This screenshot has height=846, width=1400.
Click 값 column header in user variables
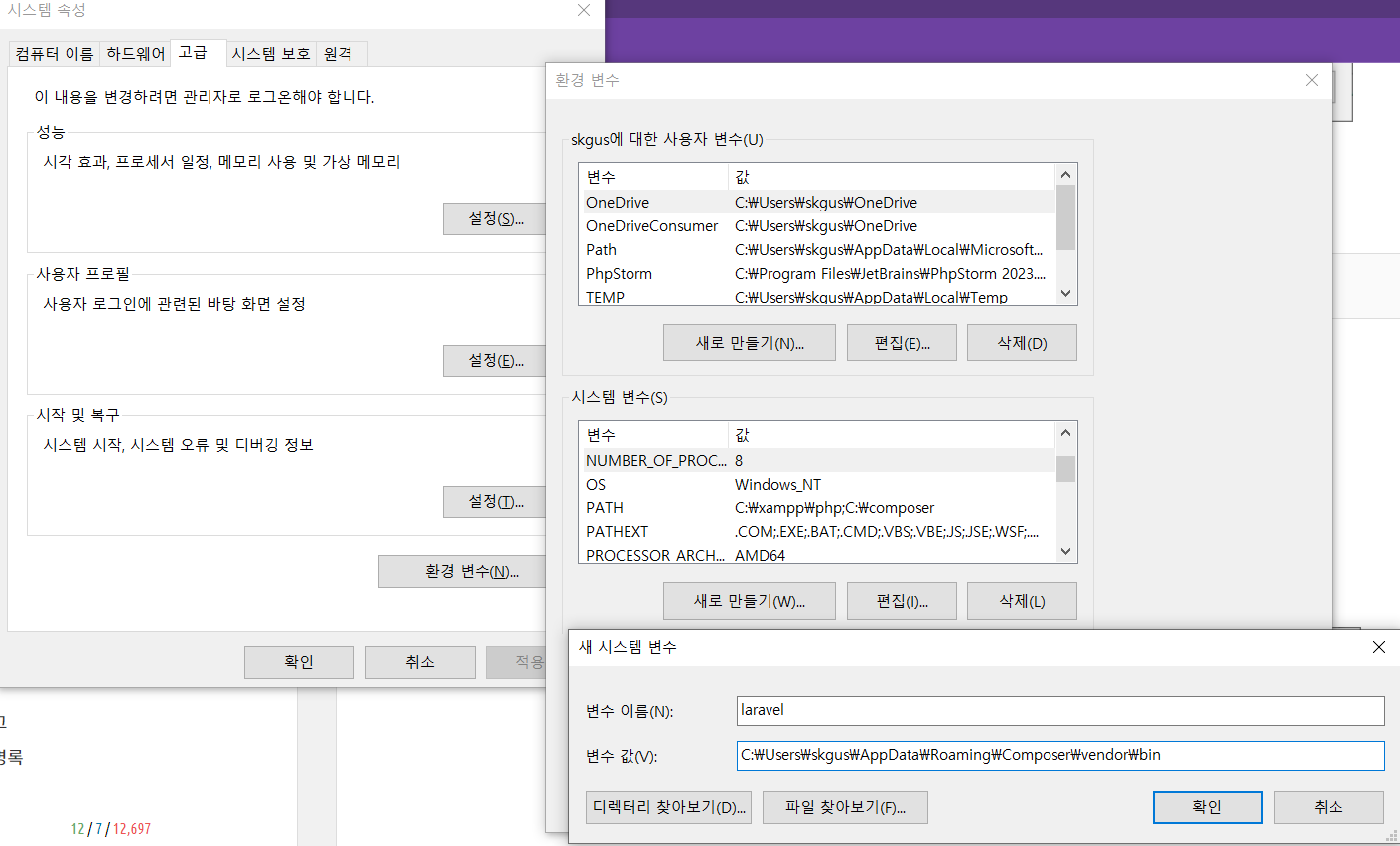pos(892,177)
